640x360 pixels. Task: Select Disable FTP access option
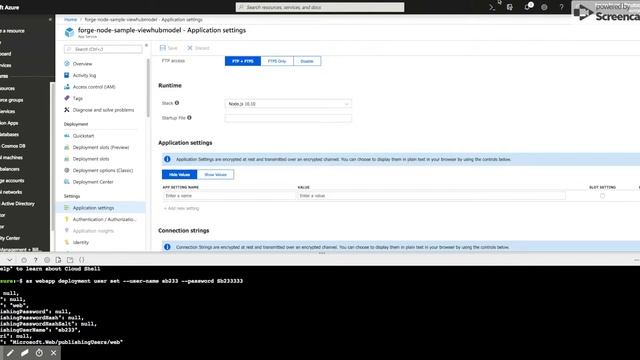coord(307,61)
